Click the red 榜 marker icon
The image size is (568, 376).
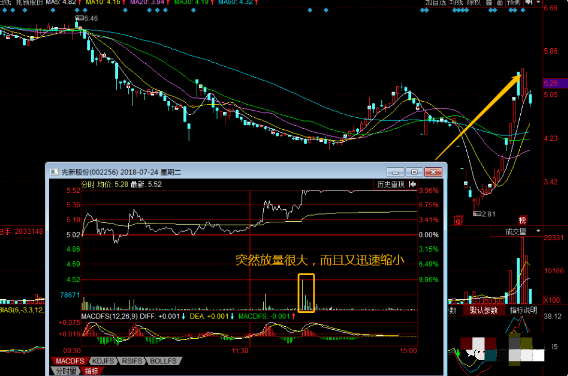pyautogui.click(x=522, y=220)
